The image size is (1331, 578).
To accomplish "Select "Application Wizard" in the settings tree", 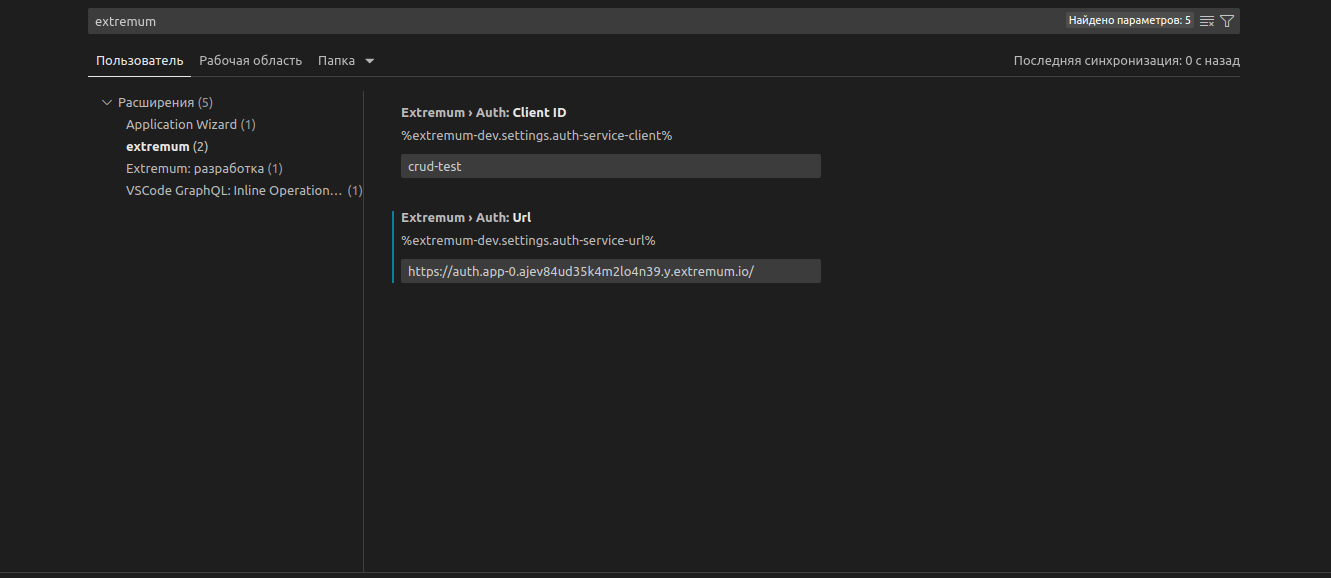I will [190, 124].
